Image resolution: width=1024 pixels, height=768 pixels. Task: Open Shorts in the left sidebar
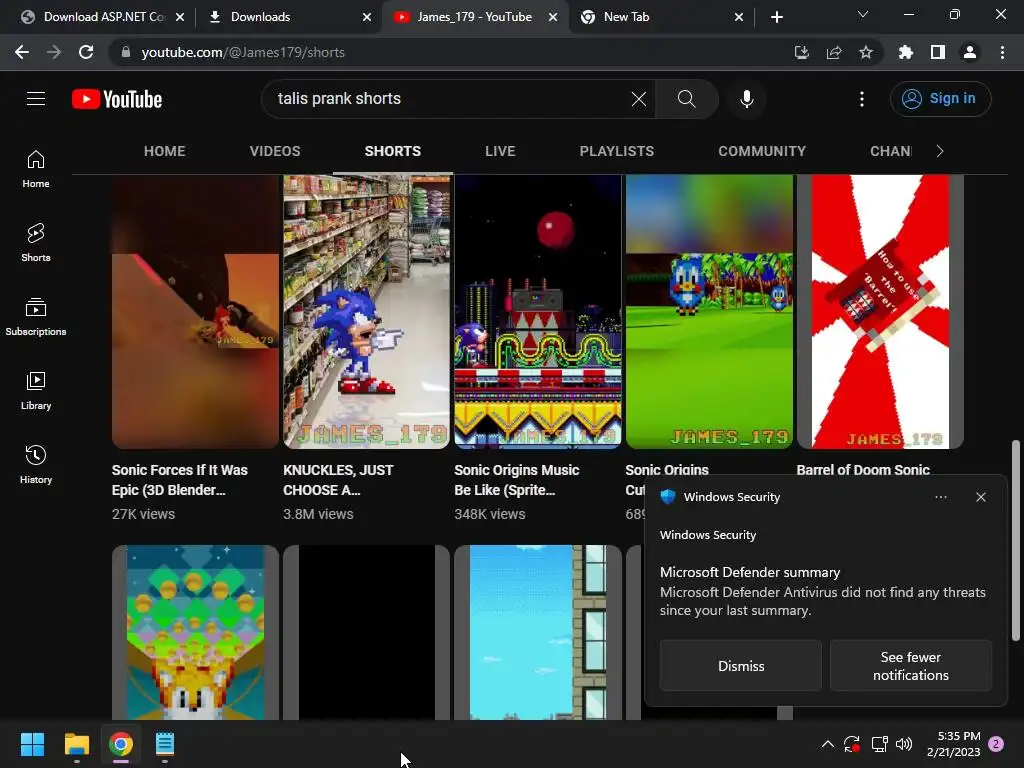pos(36,243)
